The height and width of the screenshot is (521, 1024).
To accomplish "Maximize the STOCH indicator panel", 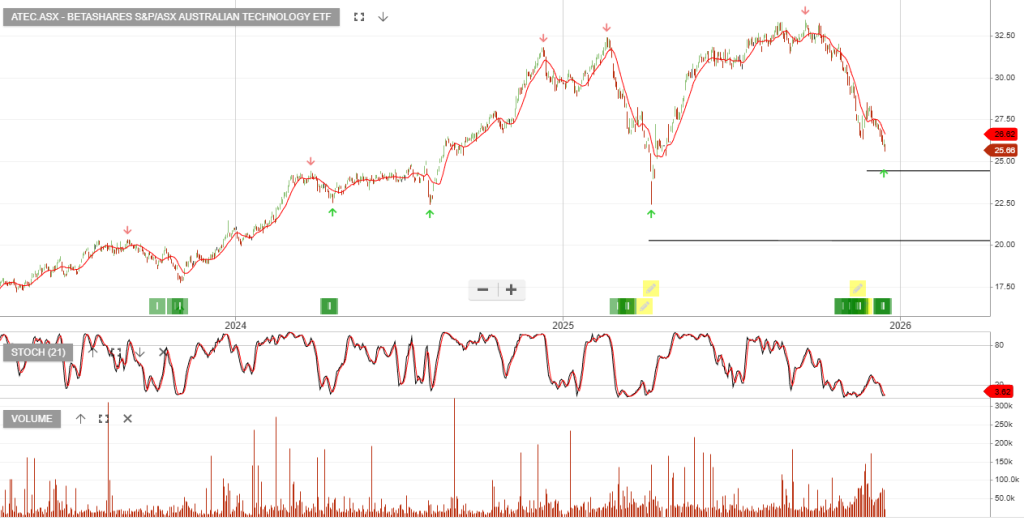I will click(116, 352).
